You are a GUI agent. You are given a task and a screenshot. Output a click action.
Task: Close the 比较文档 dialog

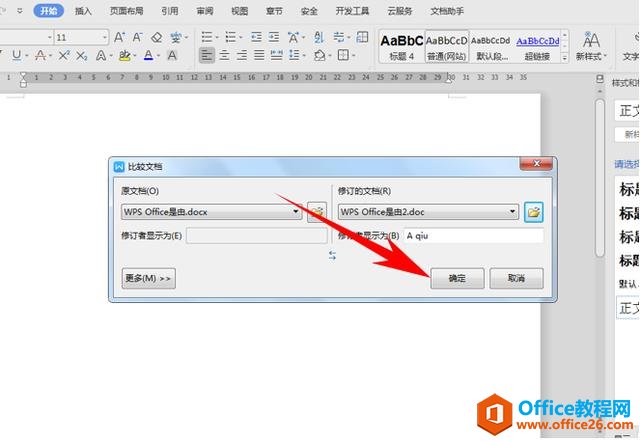tap(536, 164)
